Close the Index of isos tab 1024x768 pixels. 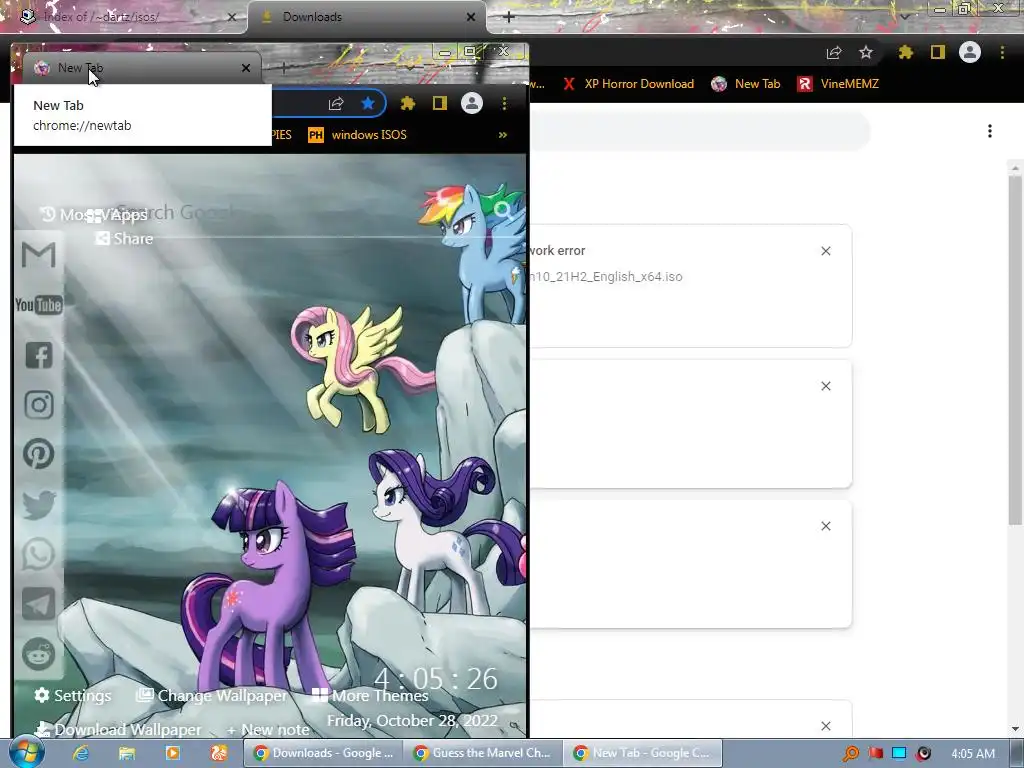[232, 17]
